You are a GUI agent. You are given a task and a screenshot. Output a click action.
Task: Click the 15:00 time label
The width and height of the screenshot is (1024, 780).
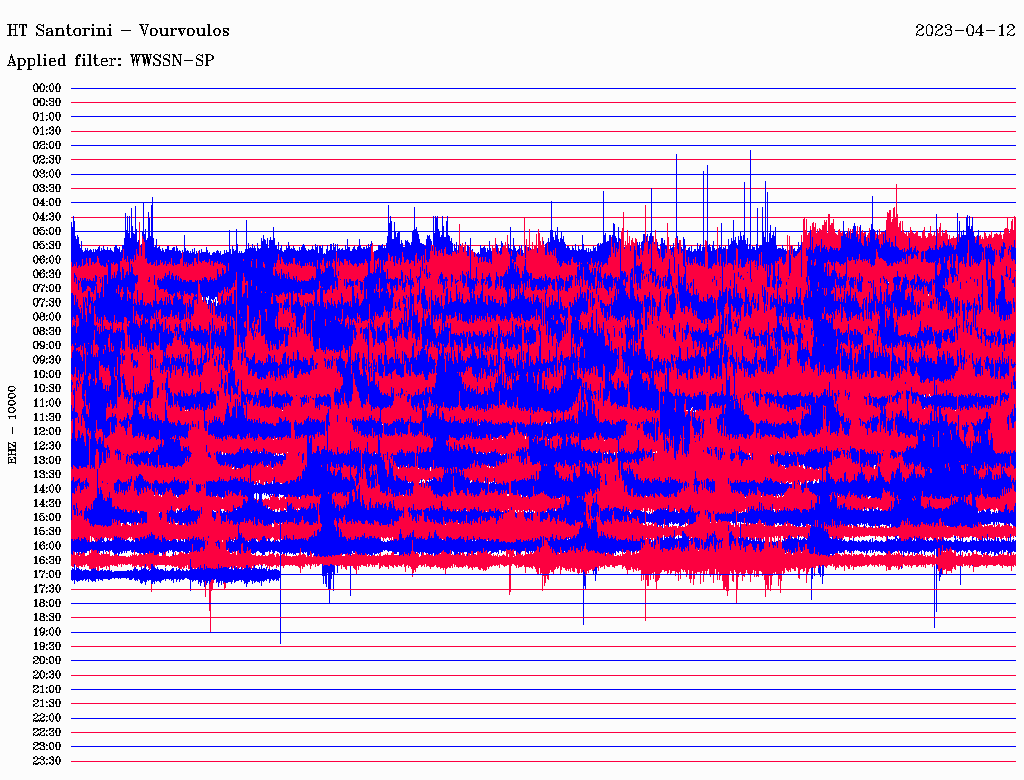[x=47, y=517]
